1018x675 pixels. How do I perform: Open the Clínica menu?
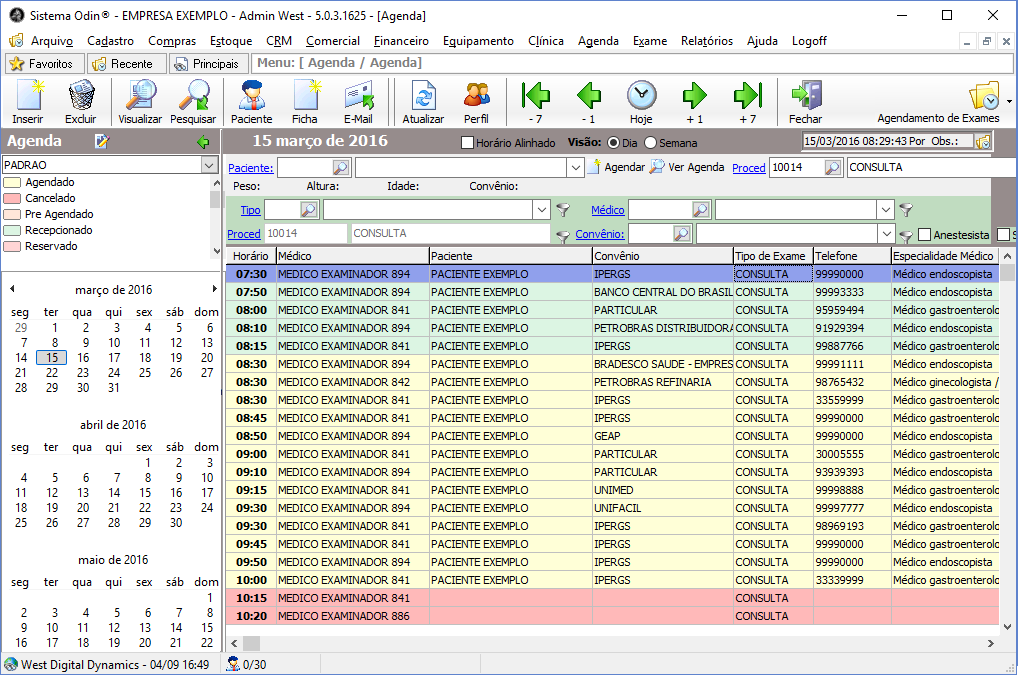(x=546, y=41)
